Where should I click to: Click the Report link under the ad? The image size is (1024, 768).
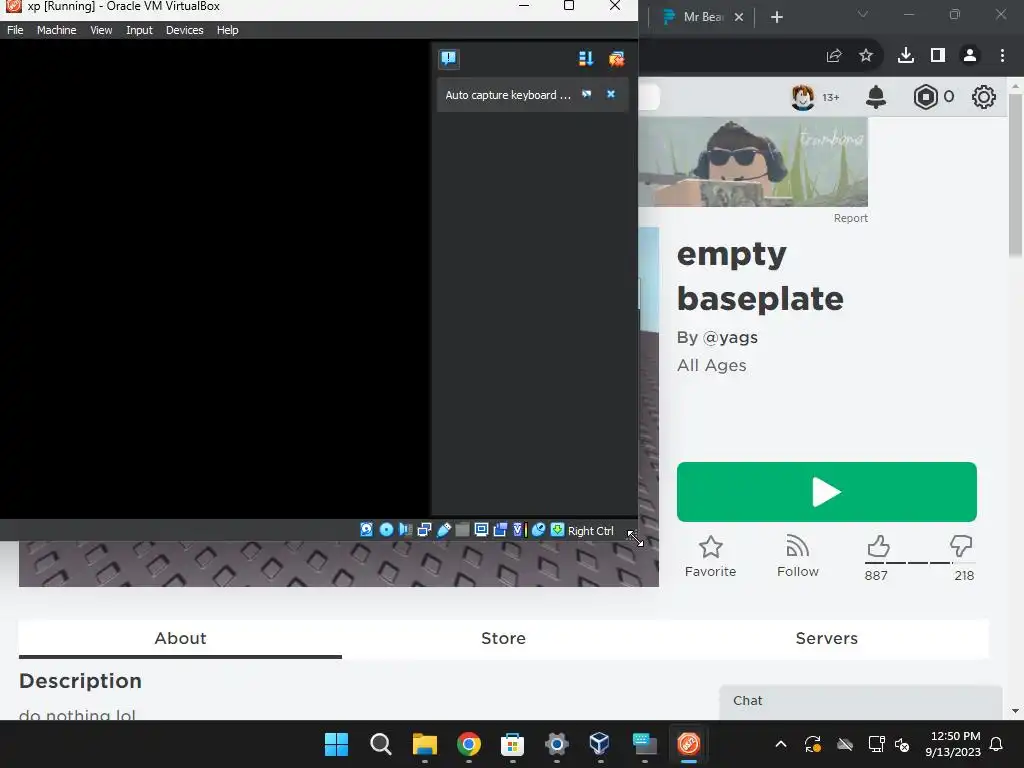pos(850,218)
